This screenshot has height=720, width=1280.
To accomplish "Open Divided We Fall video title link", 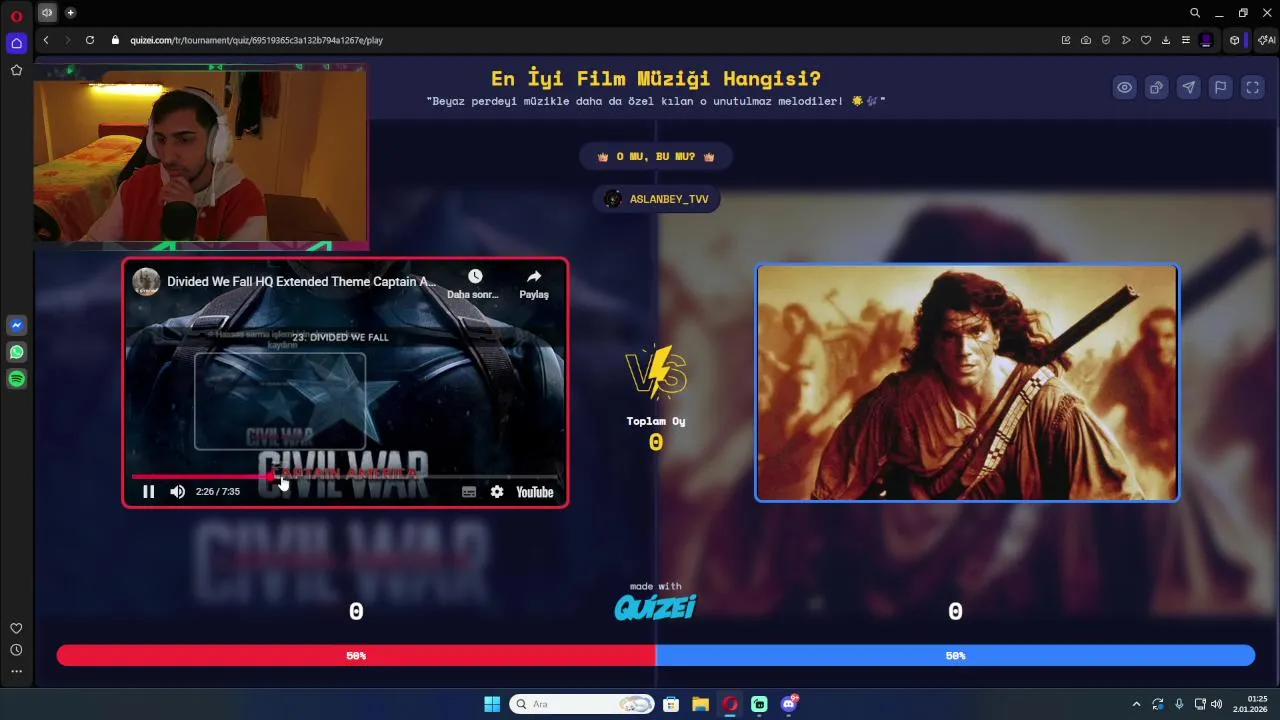I will (302, 282).
